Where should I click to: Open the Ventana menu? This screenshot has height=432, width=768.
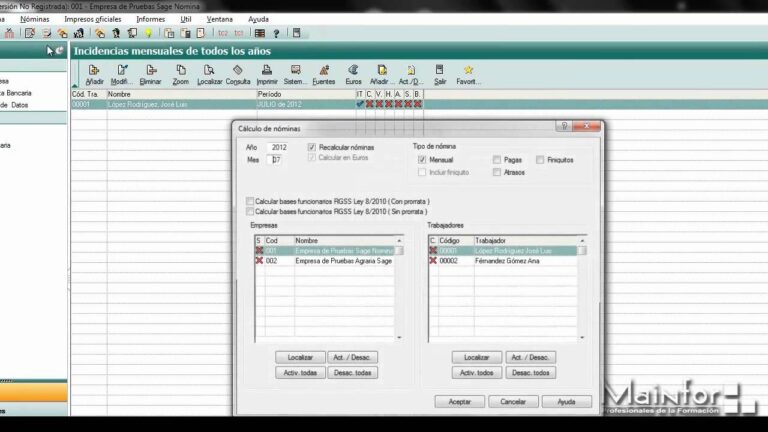pyautogui.click(x=219, y=19)
